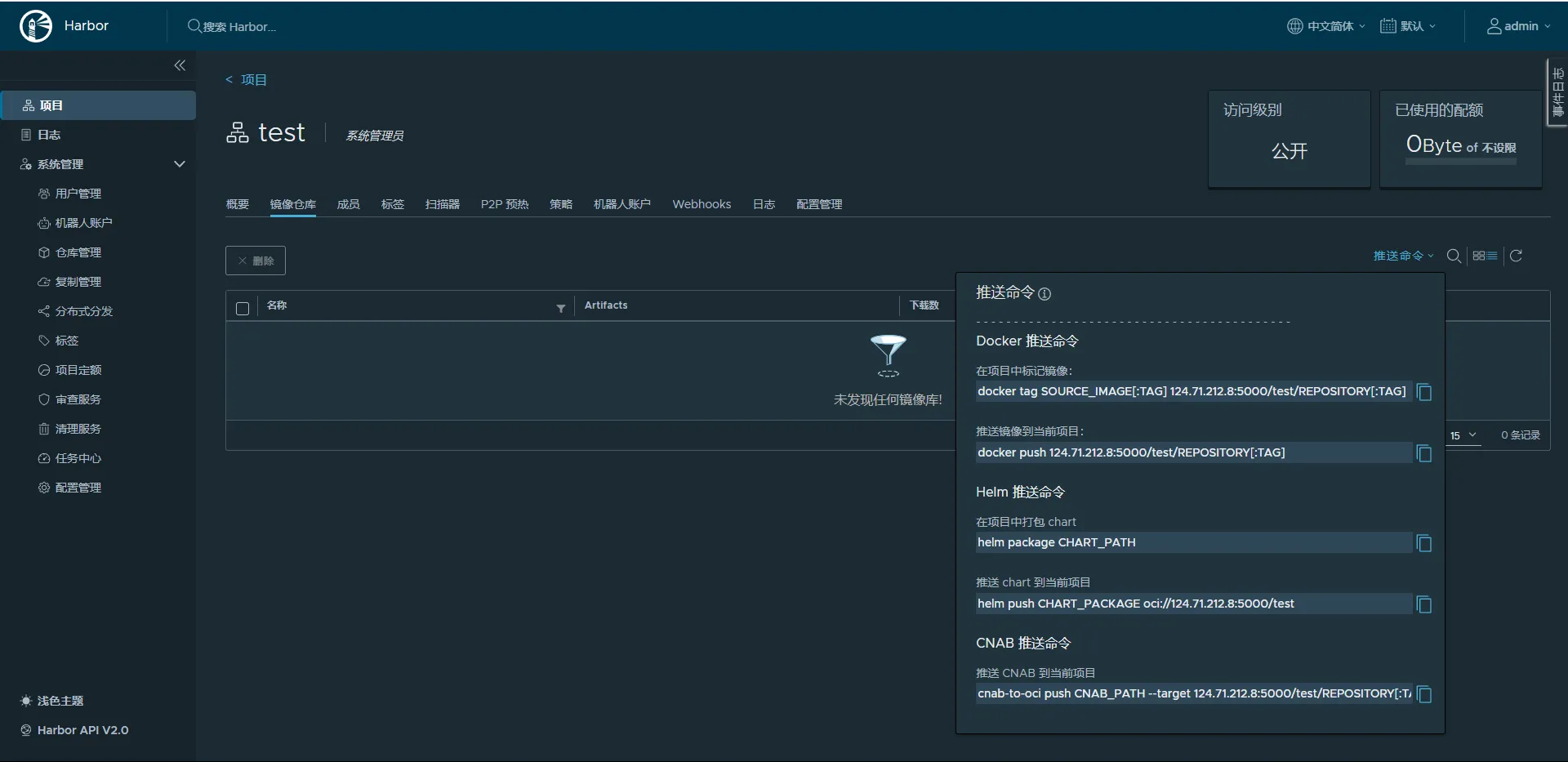This screenshot has height=762, width=1568.
Task: Click the Harbor logo icon
Action: click(x=36, y=26)
